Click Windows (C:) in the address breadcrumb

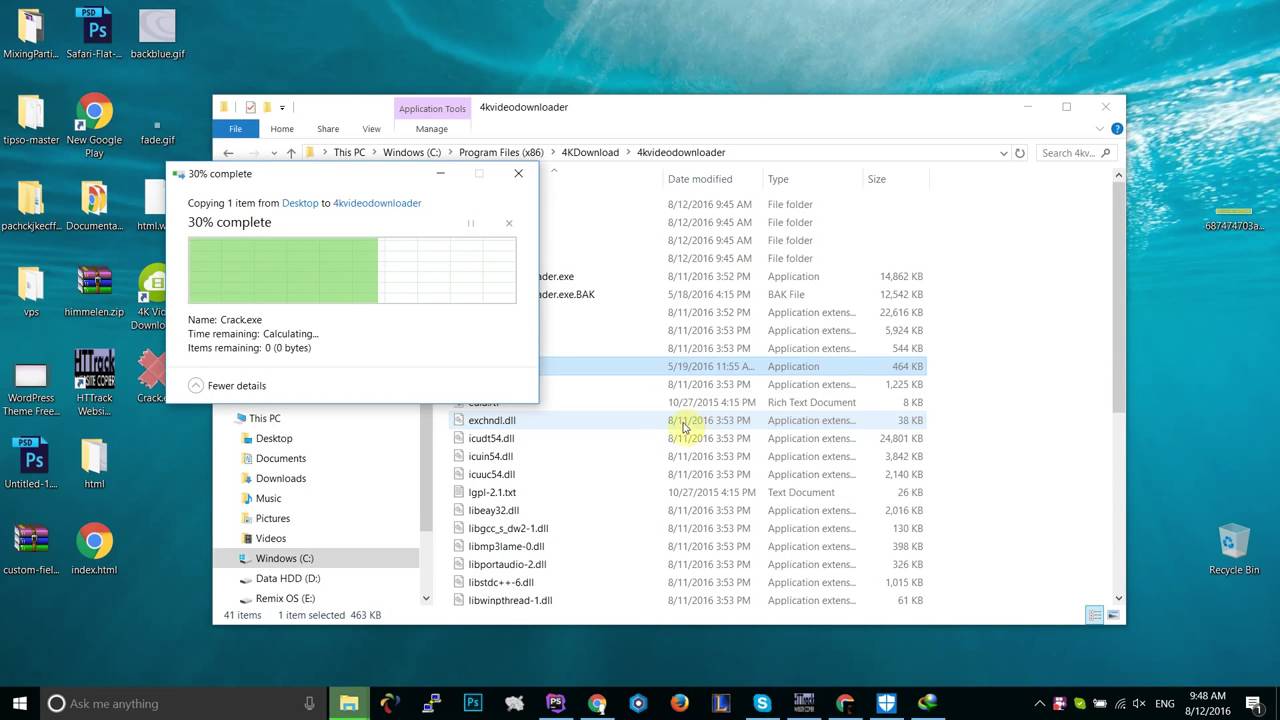(x=412, y=153)
